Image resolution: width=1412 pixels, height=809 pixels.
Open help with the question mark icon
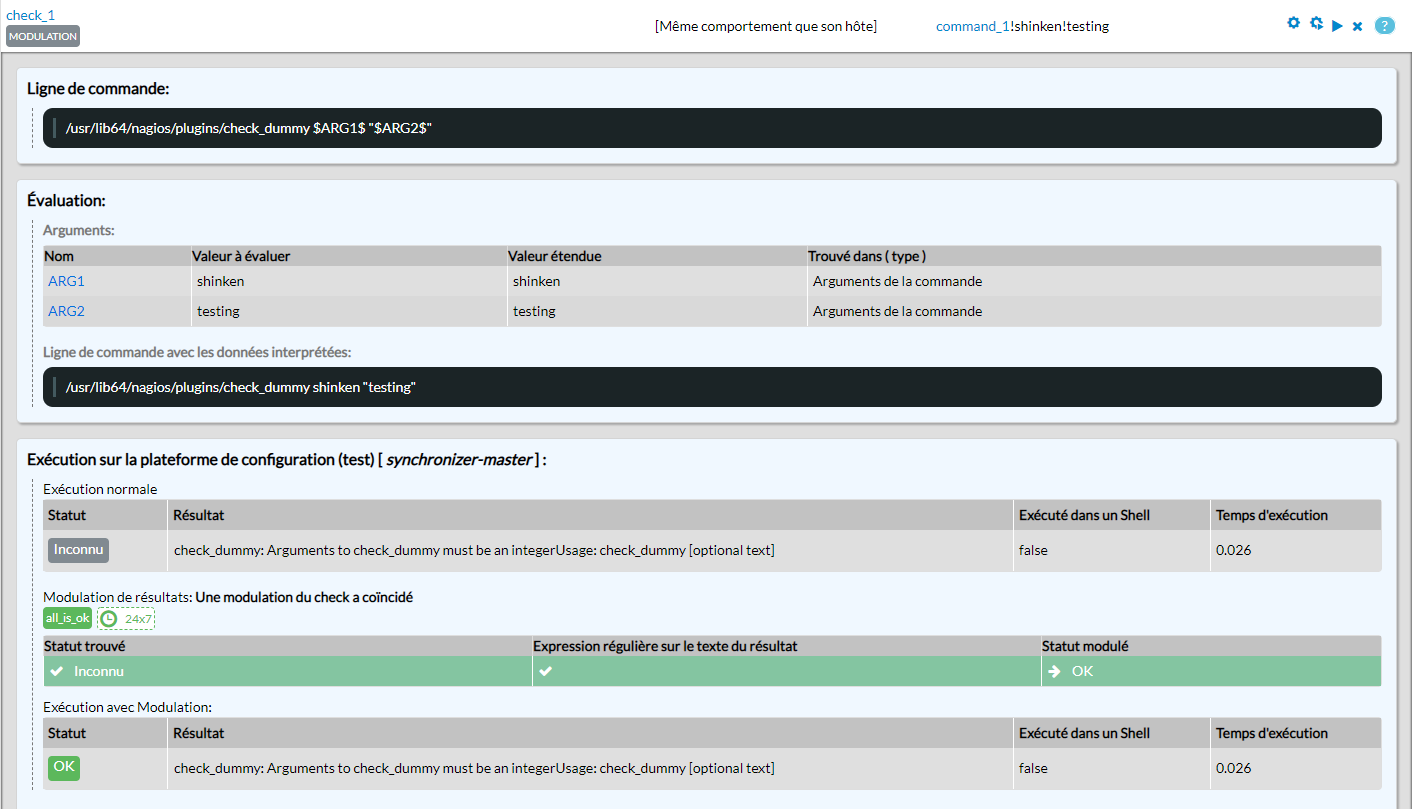(1384, 26)
